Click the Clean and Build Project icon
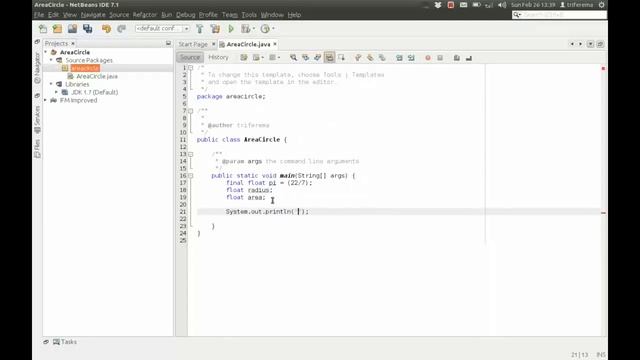 tap(215, 29)
